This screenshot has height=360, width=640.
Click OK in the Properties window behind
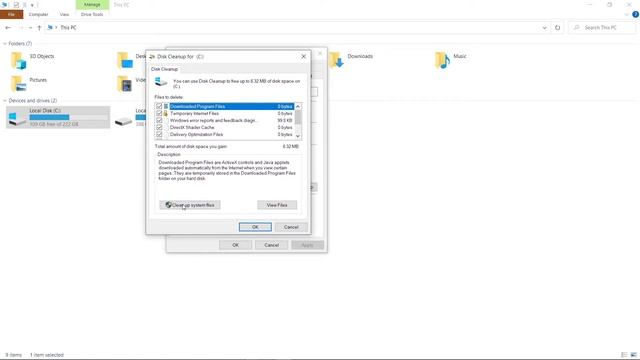(235, 245)
